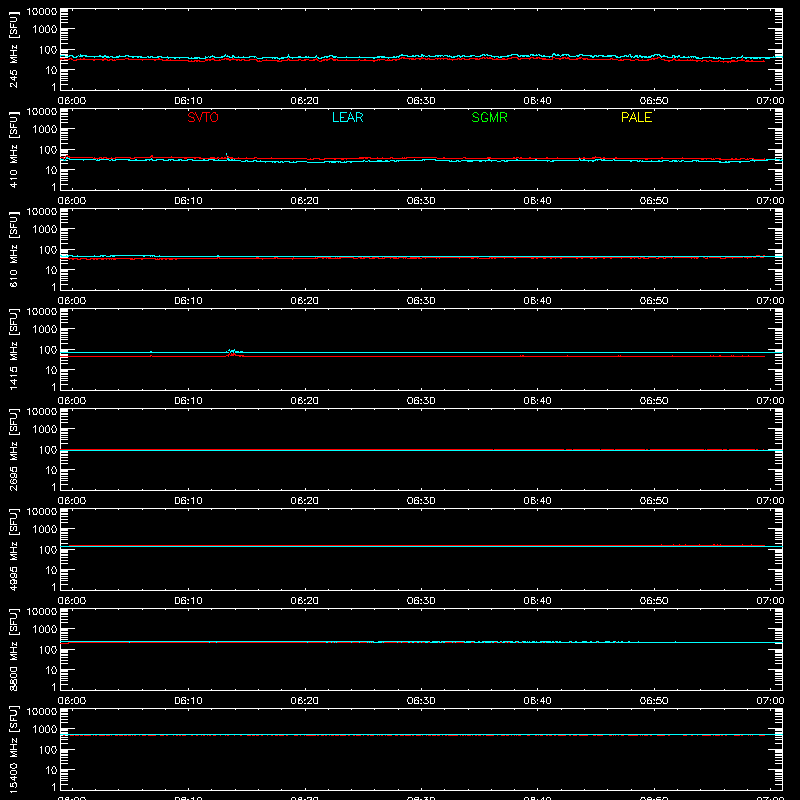Click the 06:50 tick under the 410 MHz plot

click(x=654, y=201)
